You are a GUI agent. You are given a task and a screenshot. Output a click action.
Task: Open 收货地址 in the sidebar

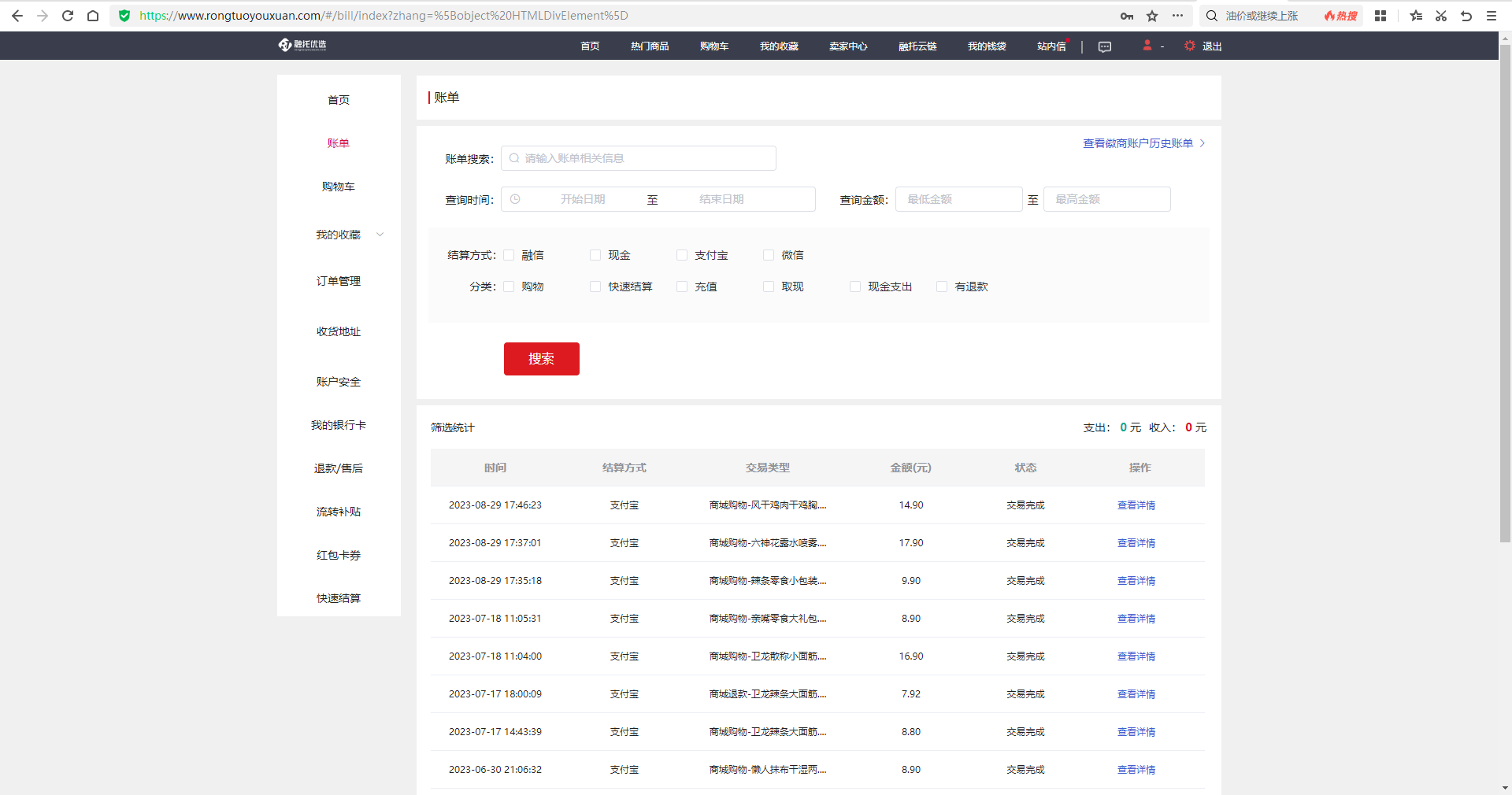point(339,331)
